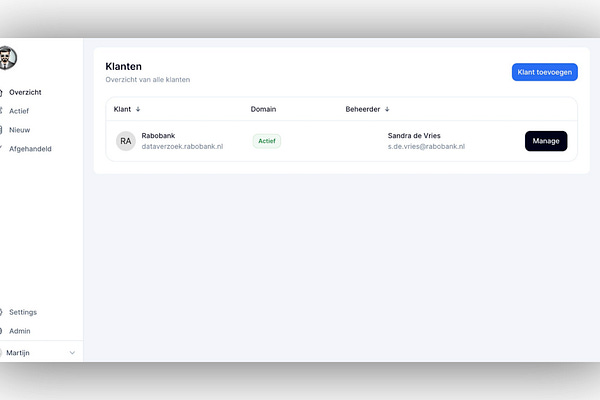Click 'Overzicht van alle klanten' subtitle
Screen dimensions: 600x400
148,80
